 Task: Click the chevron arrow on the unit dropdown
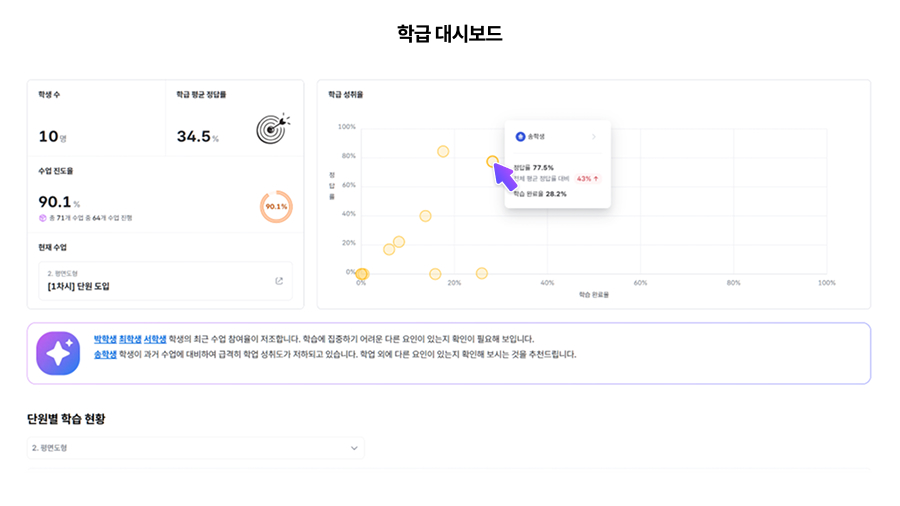point(353,448)
